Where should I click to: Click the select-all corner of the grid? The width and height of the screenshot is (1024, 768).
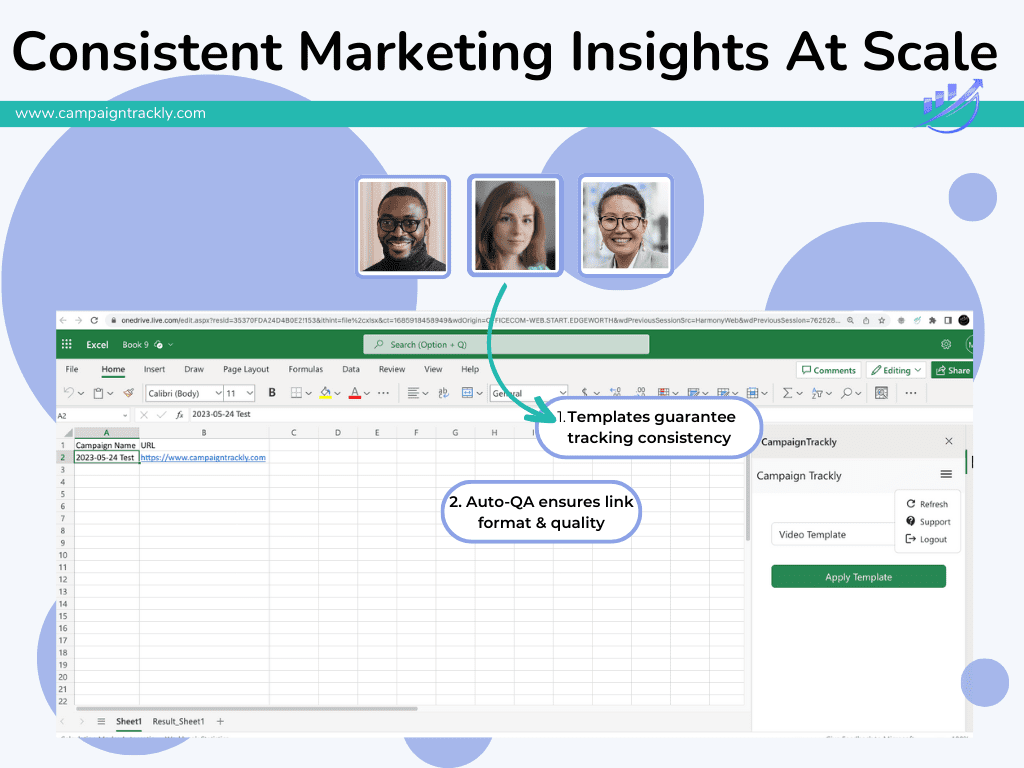68,432
